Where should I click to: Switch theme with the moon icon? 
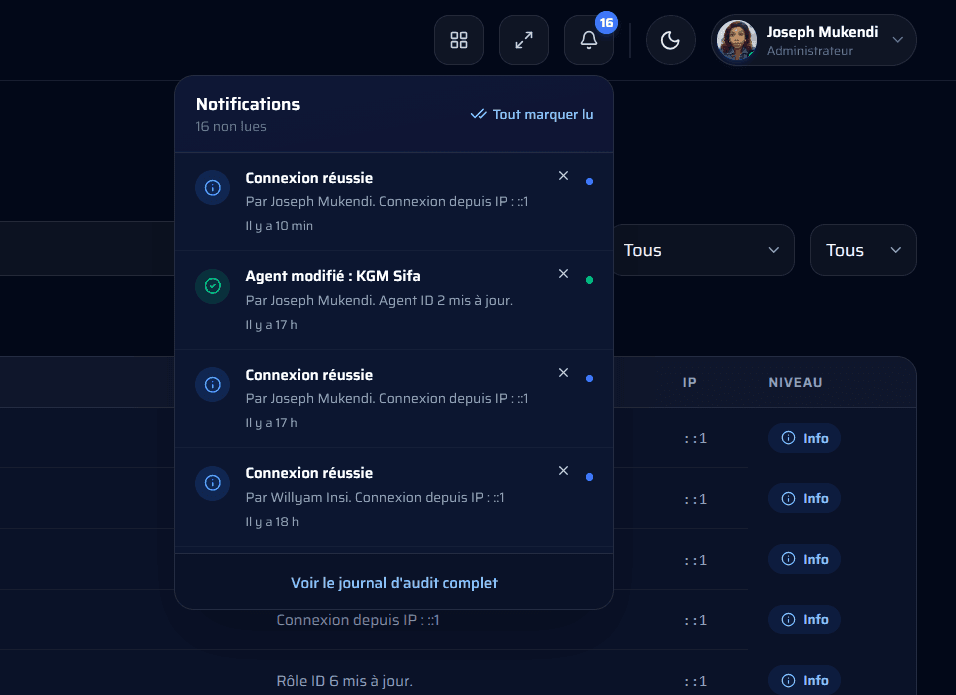(x=670, y=40)
